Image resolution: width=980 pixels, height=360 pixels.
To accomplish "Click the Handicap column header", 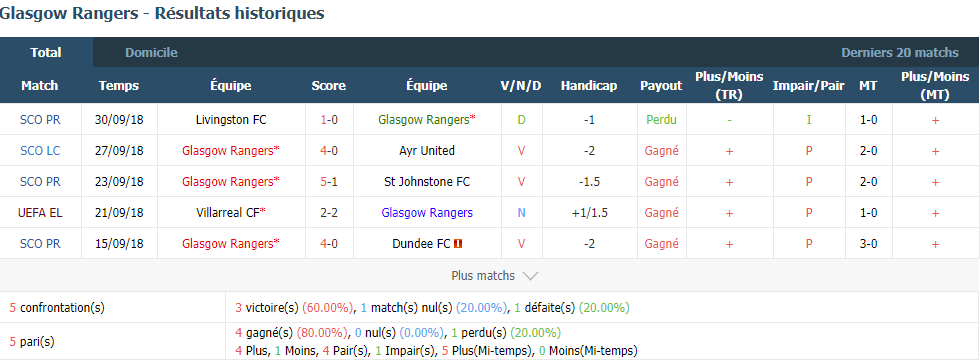I will coord(589,86).
